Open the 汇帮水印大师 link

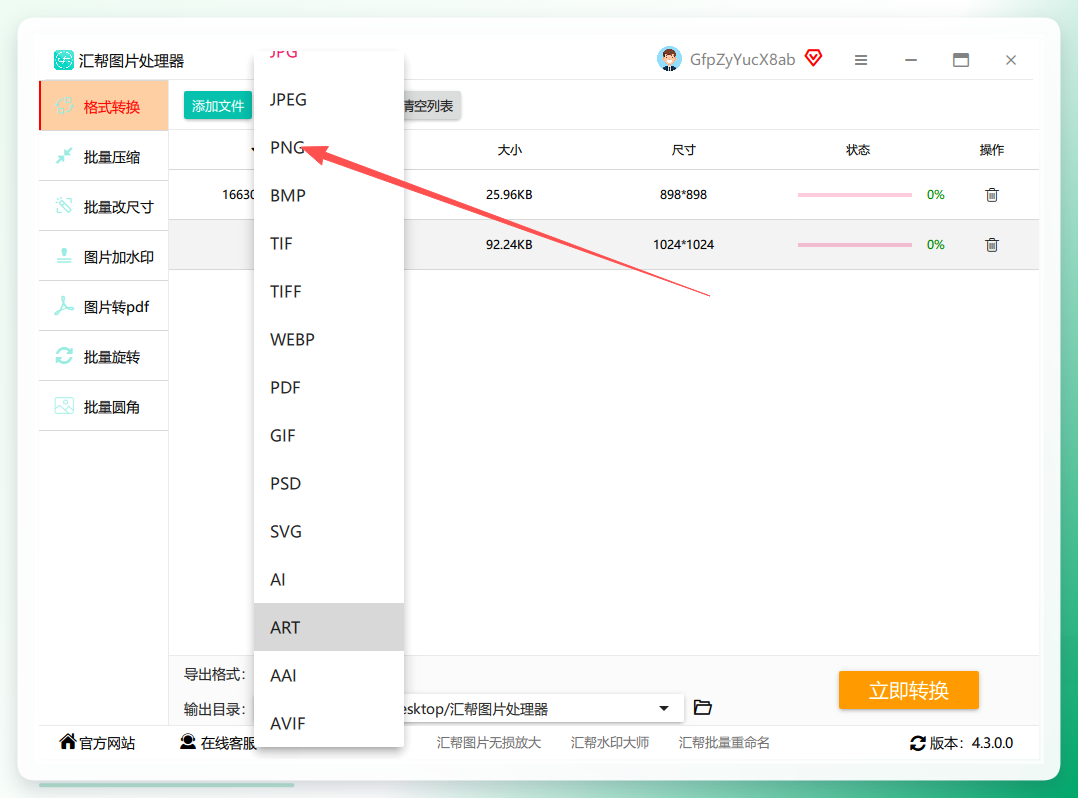pyautogui.click(x=610, y=743)
